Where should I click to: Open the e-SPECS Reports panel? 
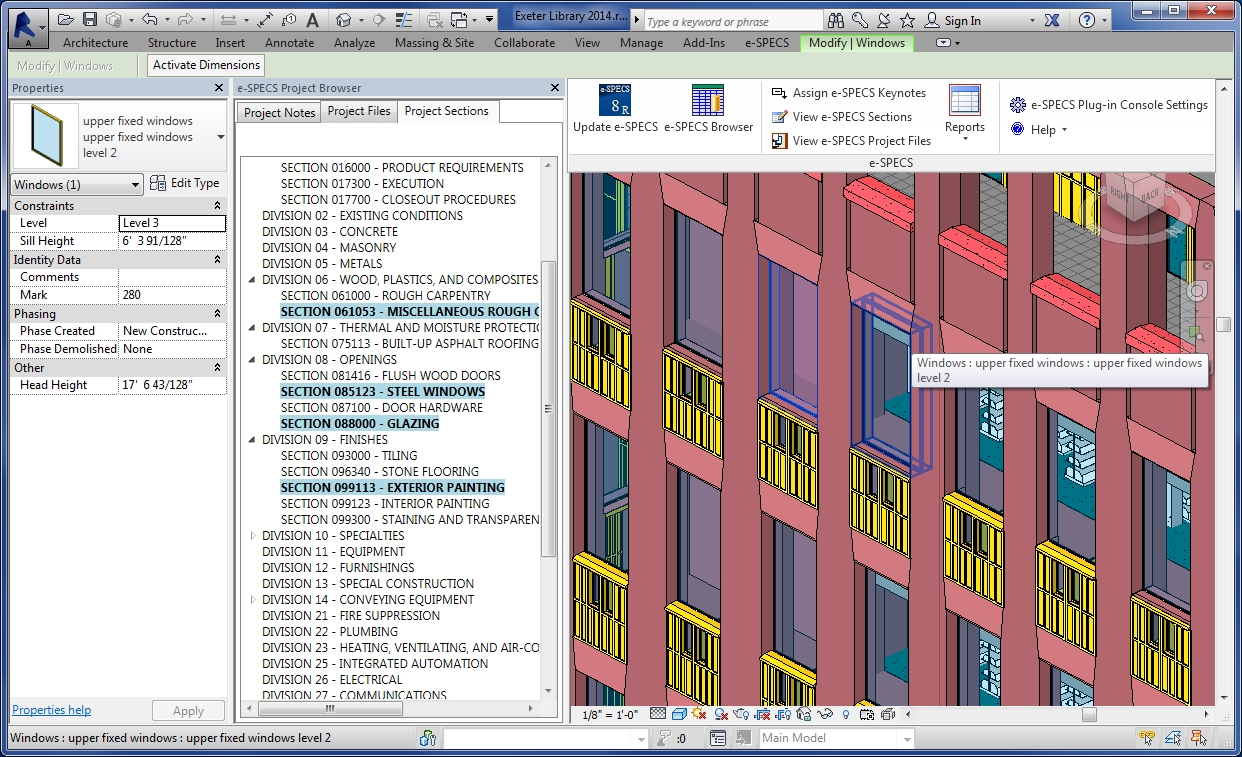(x=965, y=110)
